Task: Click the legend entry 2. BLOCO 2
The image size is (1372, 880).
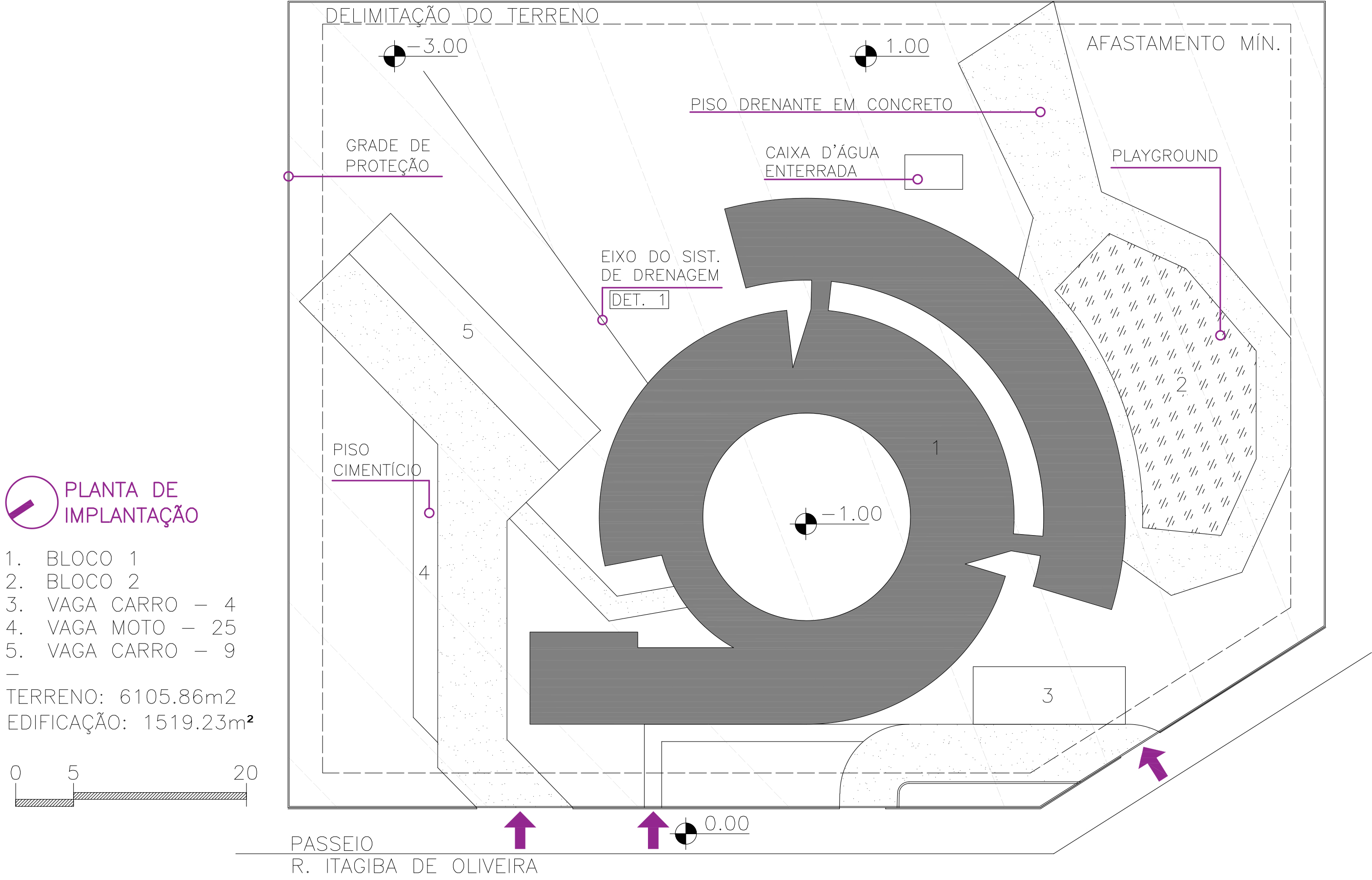Action: click(73, 581)
